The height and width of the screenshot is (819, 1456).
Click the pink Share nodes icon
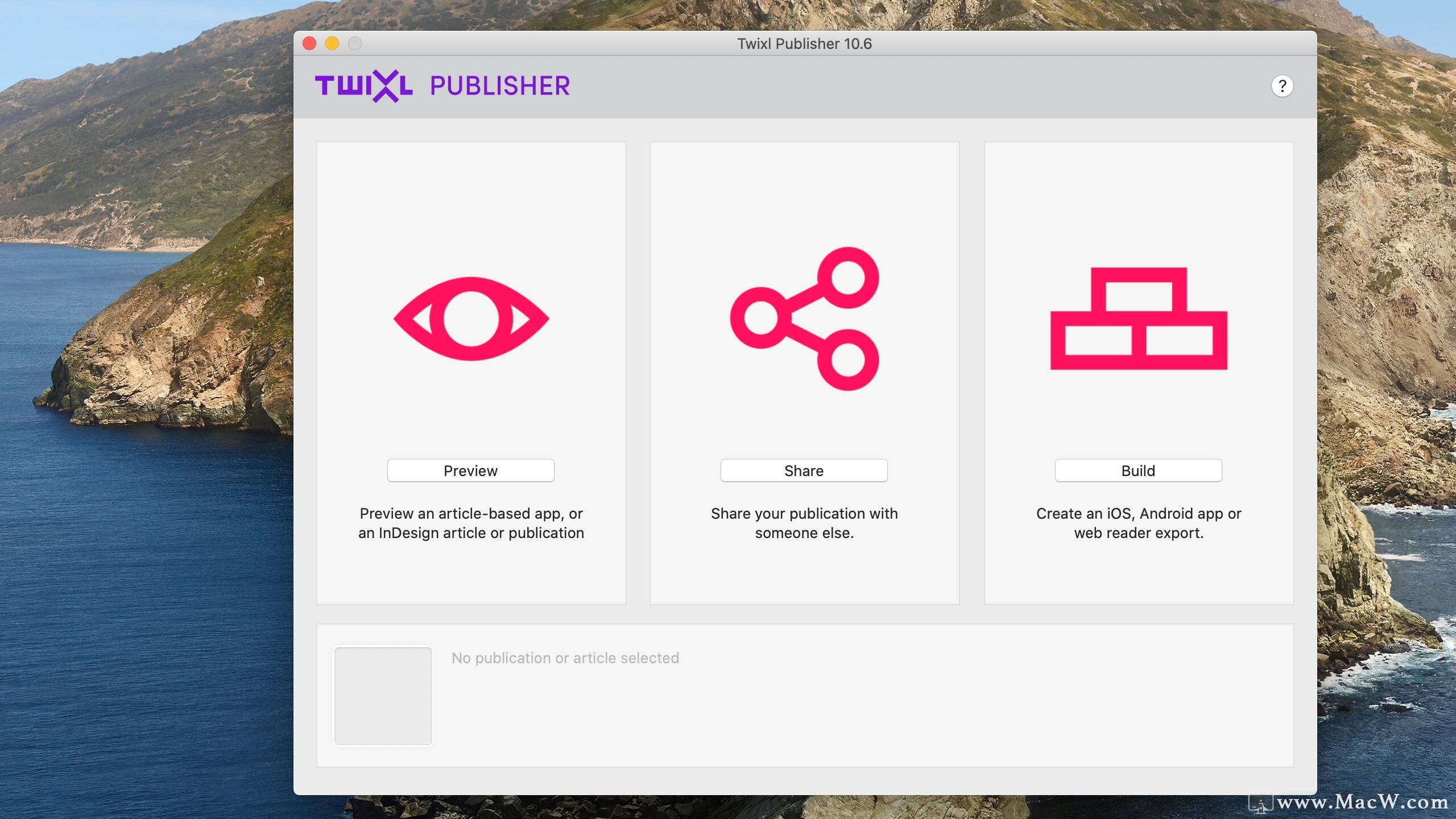tap(804, 318)
